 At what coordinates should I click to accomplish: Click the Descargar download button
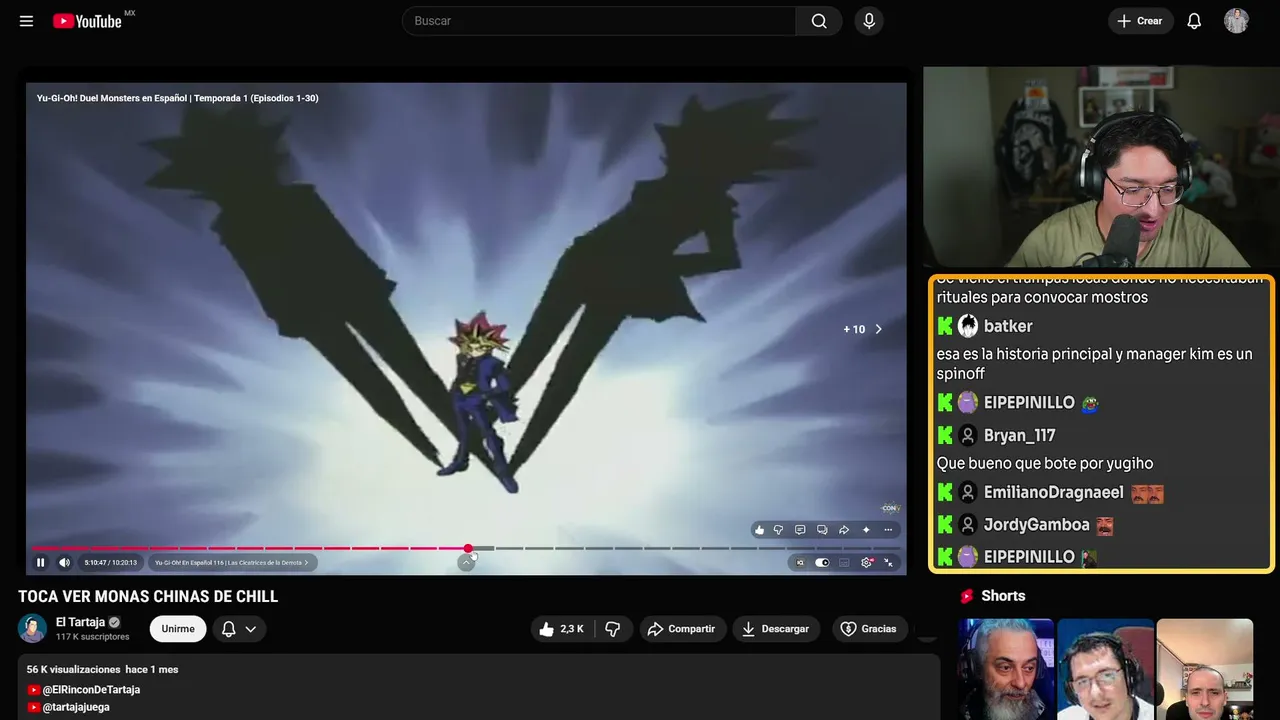click(776, 629)
